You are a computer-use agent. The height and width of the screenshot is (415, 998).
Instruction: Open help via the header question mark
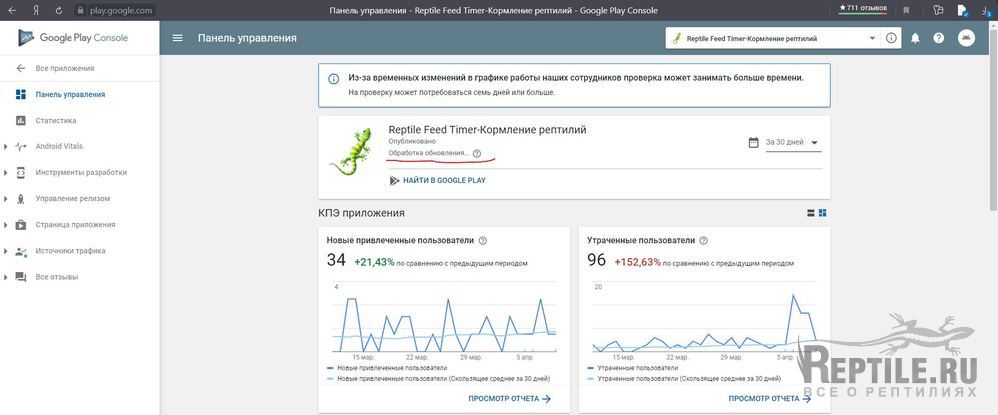click(938, 38)
